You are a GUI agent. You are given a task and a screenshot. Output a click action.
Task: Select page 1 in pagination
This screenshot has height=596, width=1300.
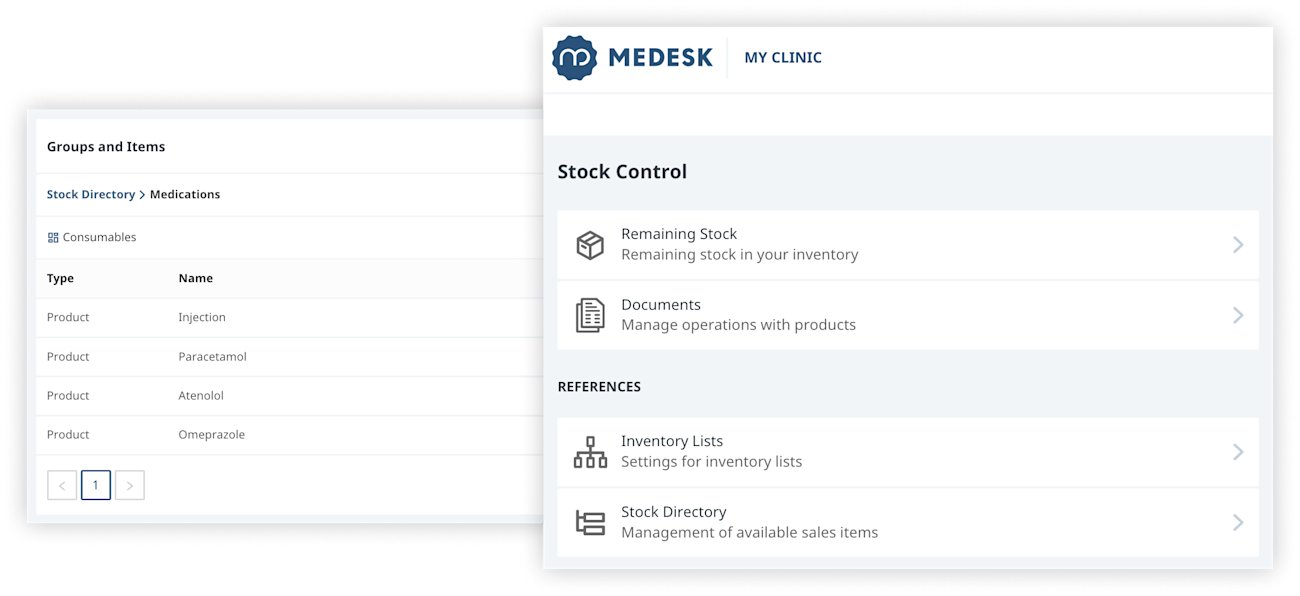tap(96, 486)
